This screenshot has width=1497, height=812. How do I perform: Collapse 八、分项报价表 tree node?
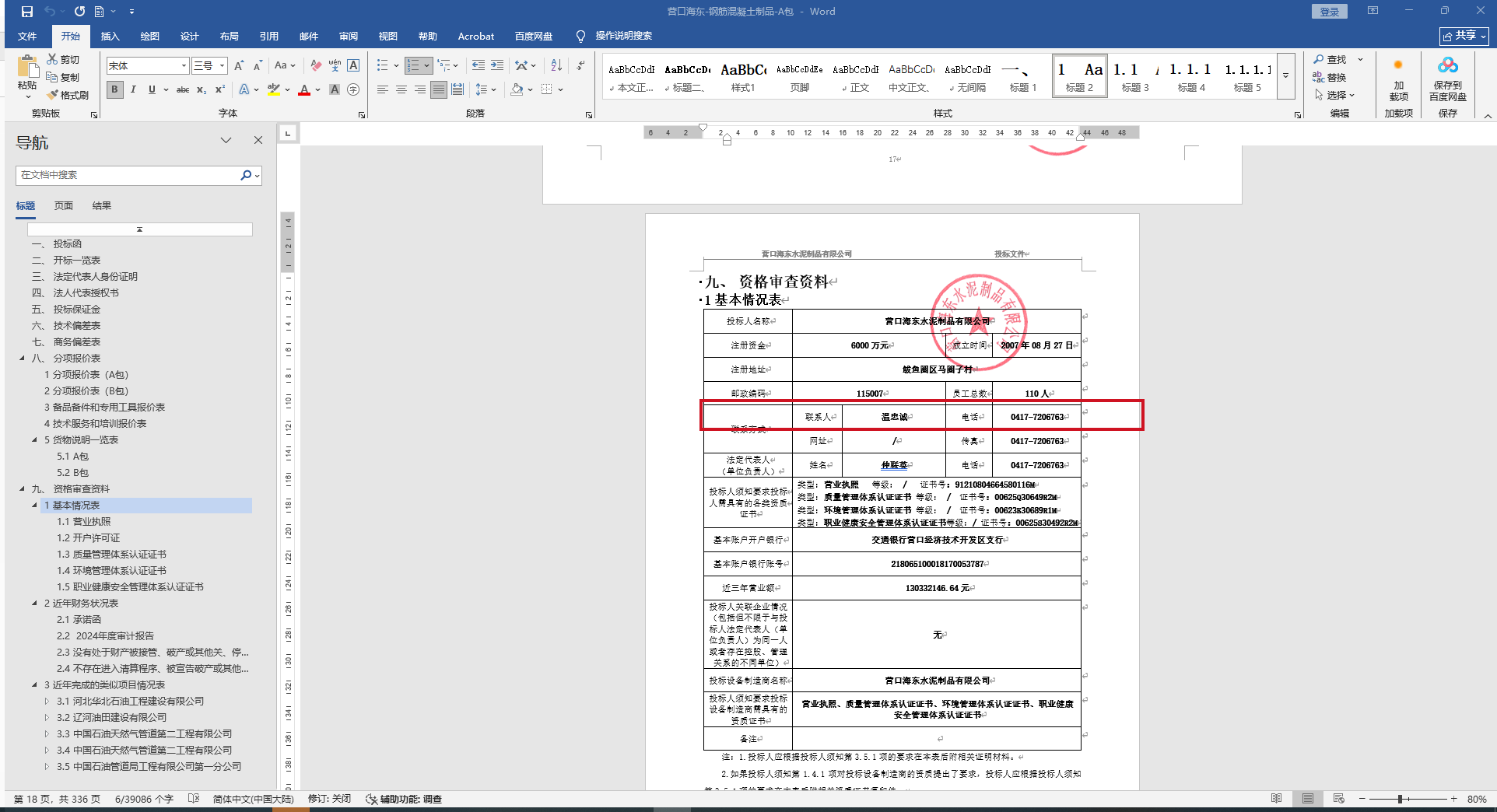click(22, 359)
